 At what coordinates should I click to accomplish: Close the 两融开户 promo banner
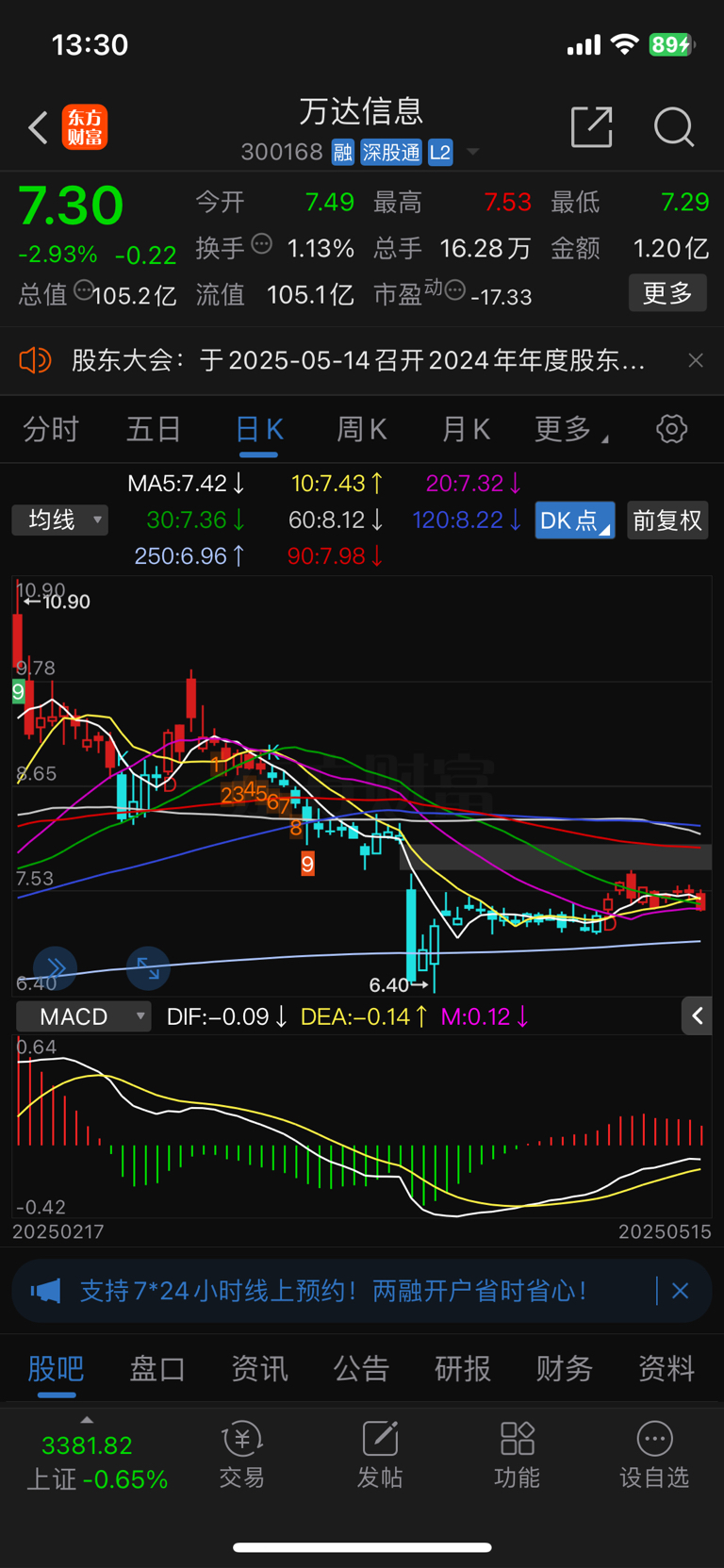click(680, 1291)
